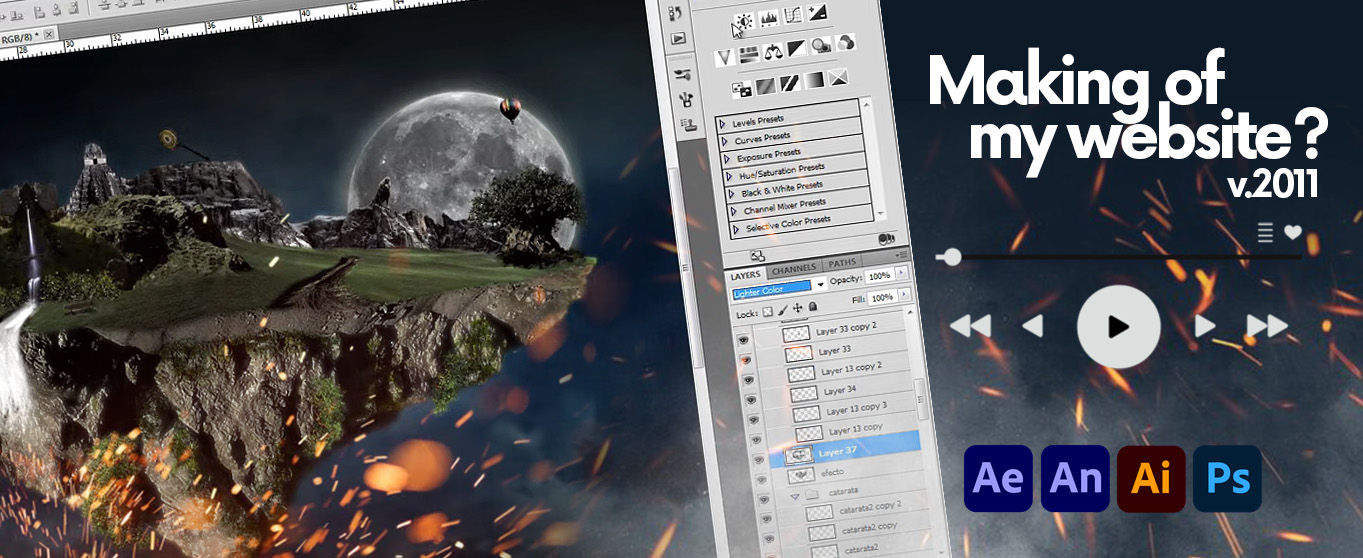Toggle visibility of Layer 37
The image size is (1363, 558).
click(759, 460)
